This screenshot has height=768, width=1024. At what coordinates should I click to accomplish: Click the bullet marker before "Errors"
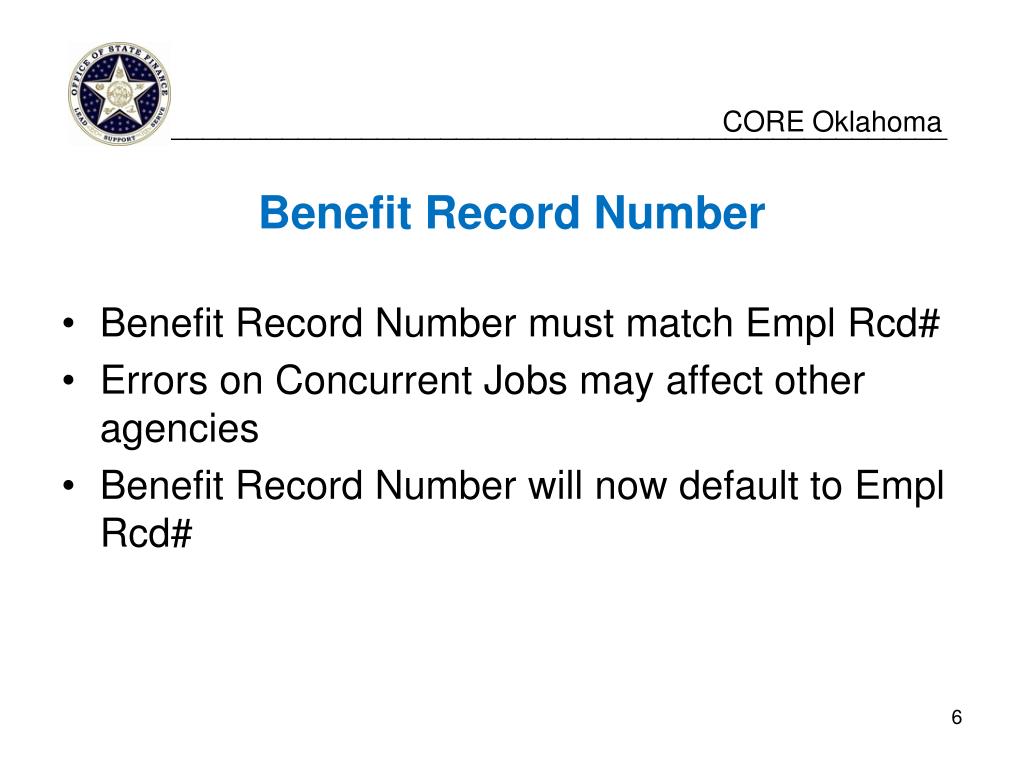[x=69, y=381]
